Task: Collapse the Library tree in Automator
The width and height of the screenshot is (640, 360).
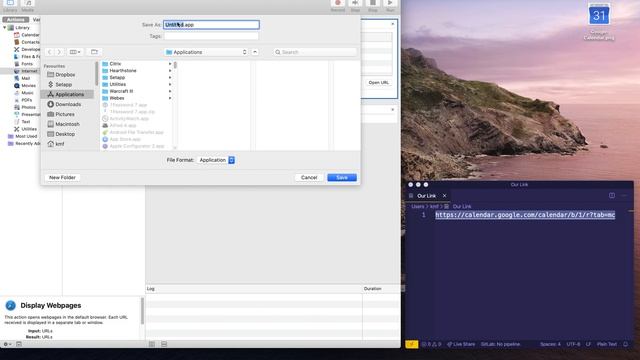Action: pyautogui.click(x=4, y=28)
